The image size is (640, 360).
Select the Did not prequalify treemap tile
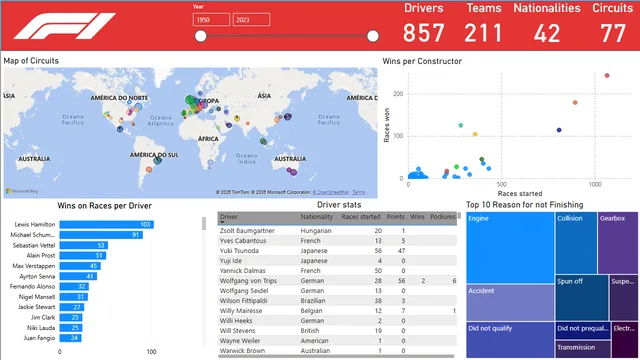pyautogui.click(x=583, y=331)
